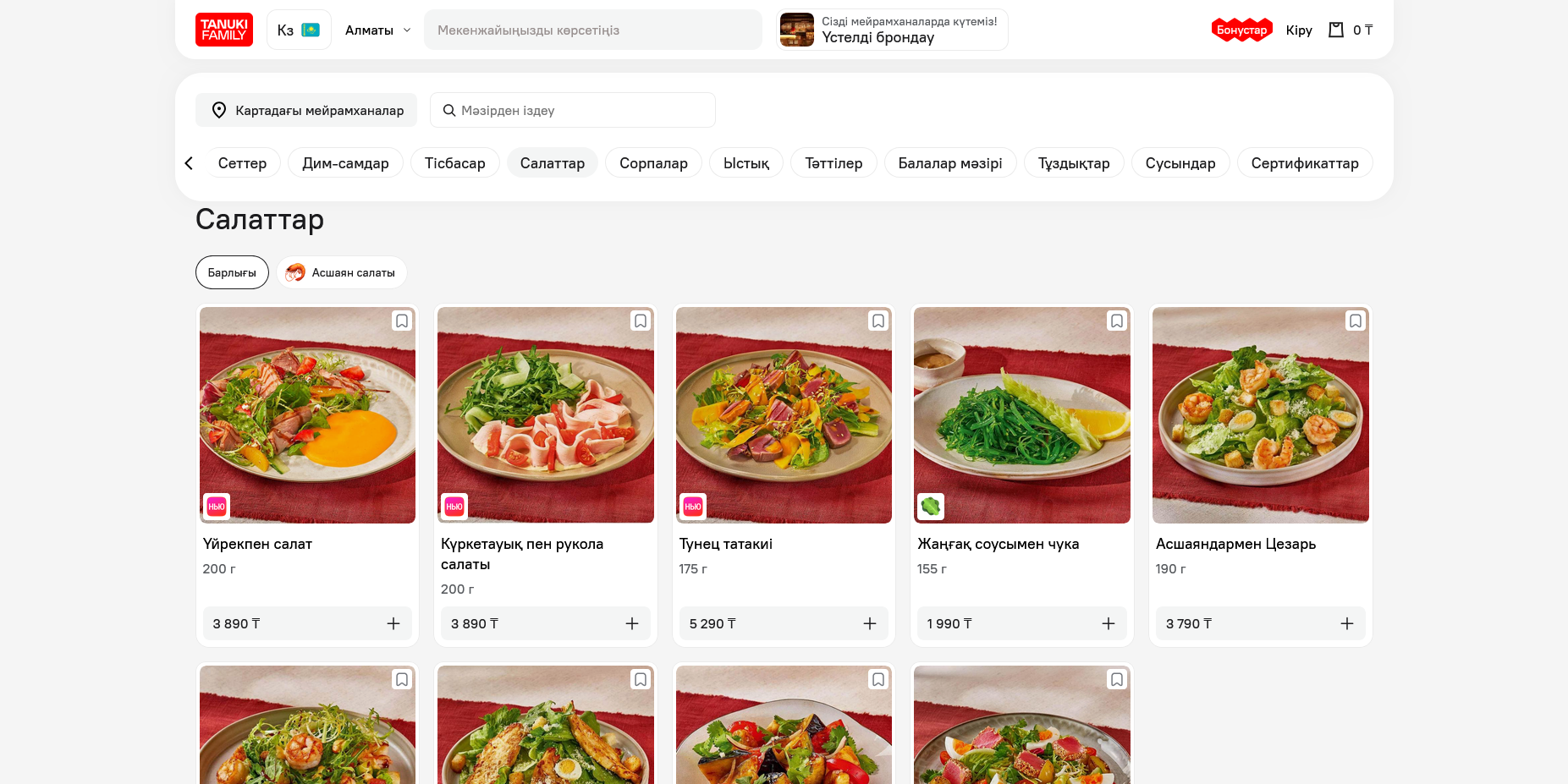Select the Тәттілер category tab

(x=834, y=163)
